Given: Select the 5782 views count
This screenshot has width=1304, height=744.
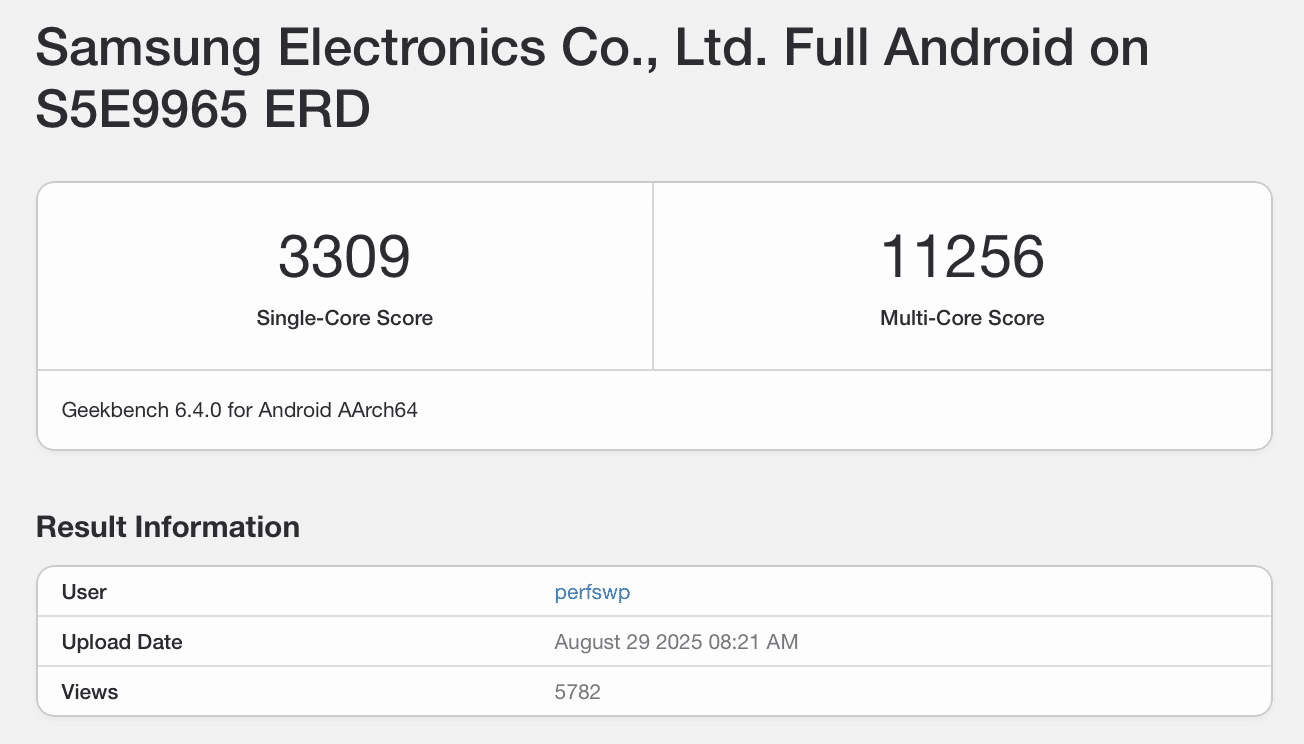Looking at the screenshot, I should coord(577,692).
